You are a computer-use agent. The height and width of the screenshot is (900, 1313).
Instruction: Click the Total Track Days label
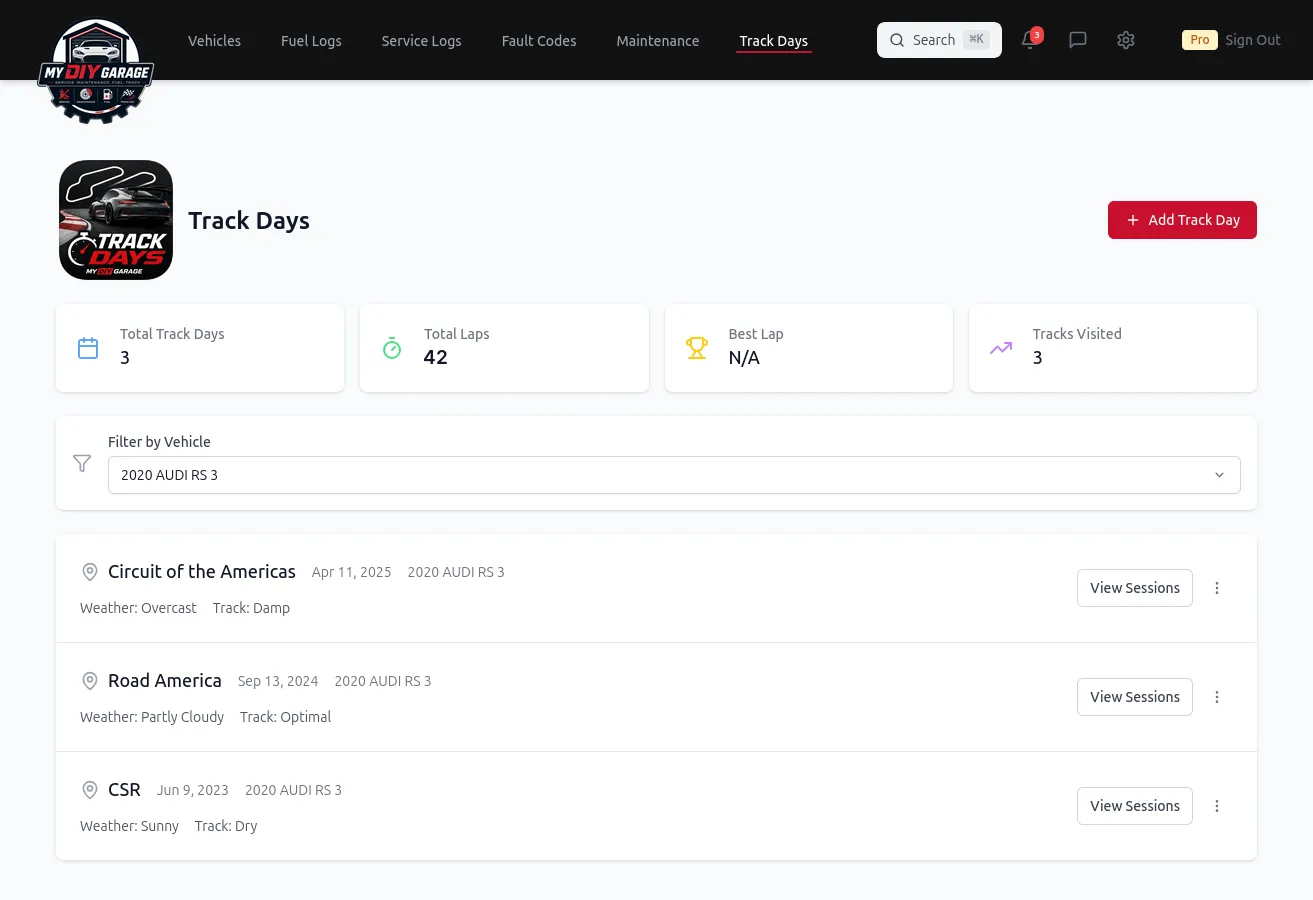[172, 334]
